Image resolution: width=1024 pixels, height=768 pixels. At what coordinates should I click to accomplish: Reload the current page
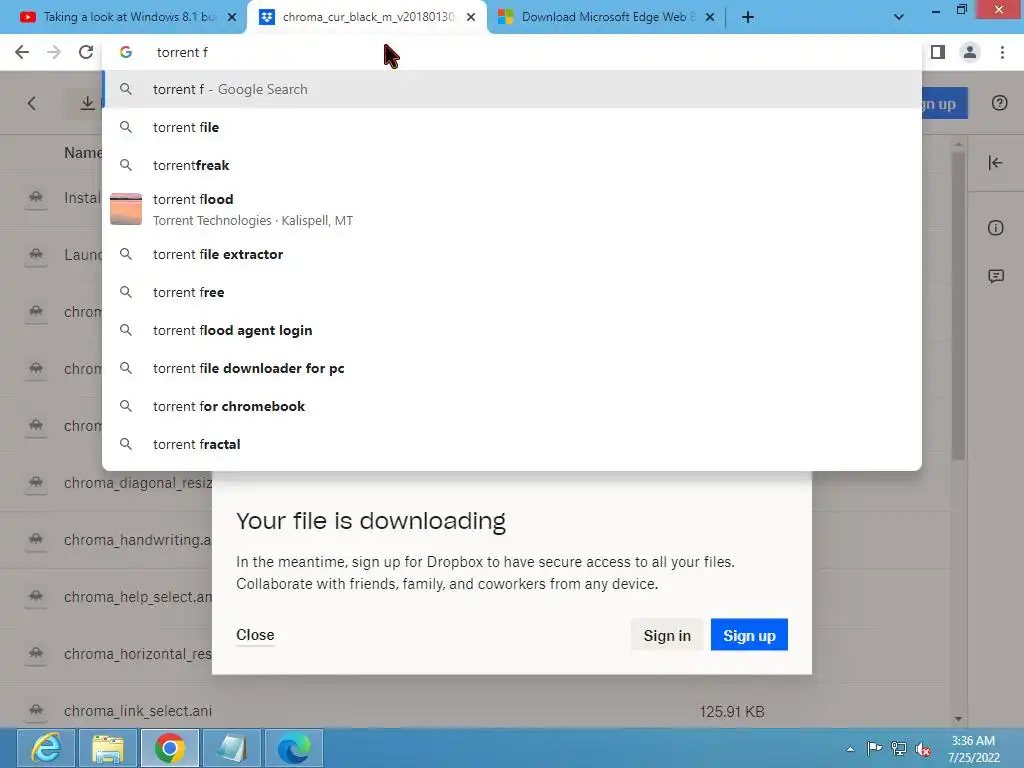click(x=86, y=52)
